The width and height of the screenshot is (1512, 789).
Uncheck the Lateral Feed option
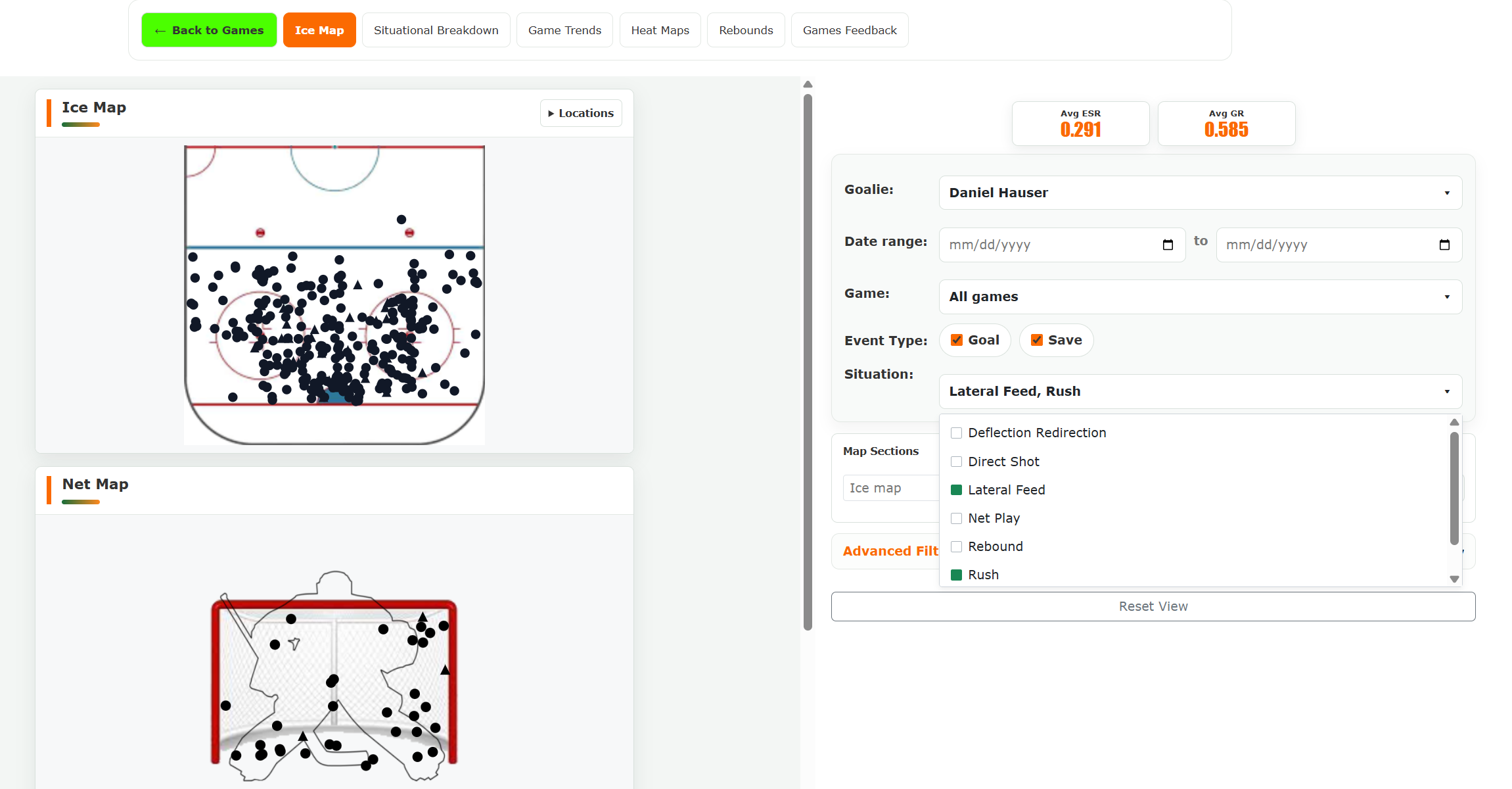coord(957,490)
